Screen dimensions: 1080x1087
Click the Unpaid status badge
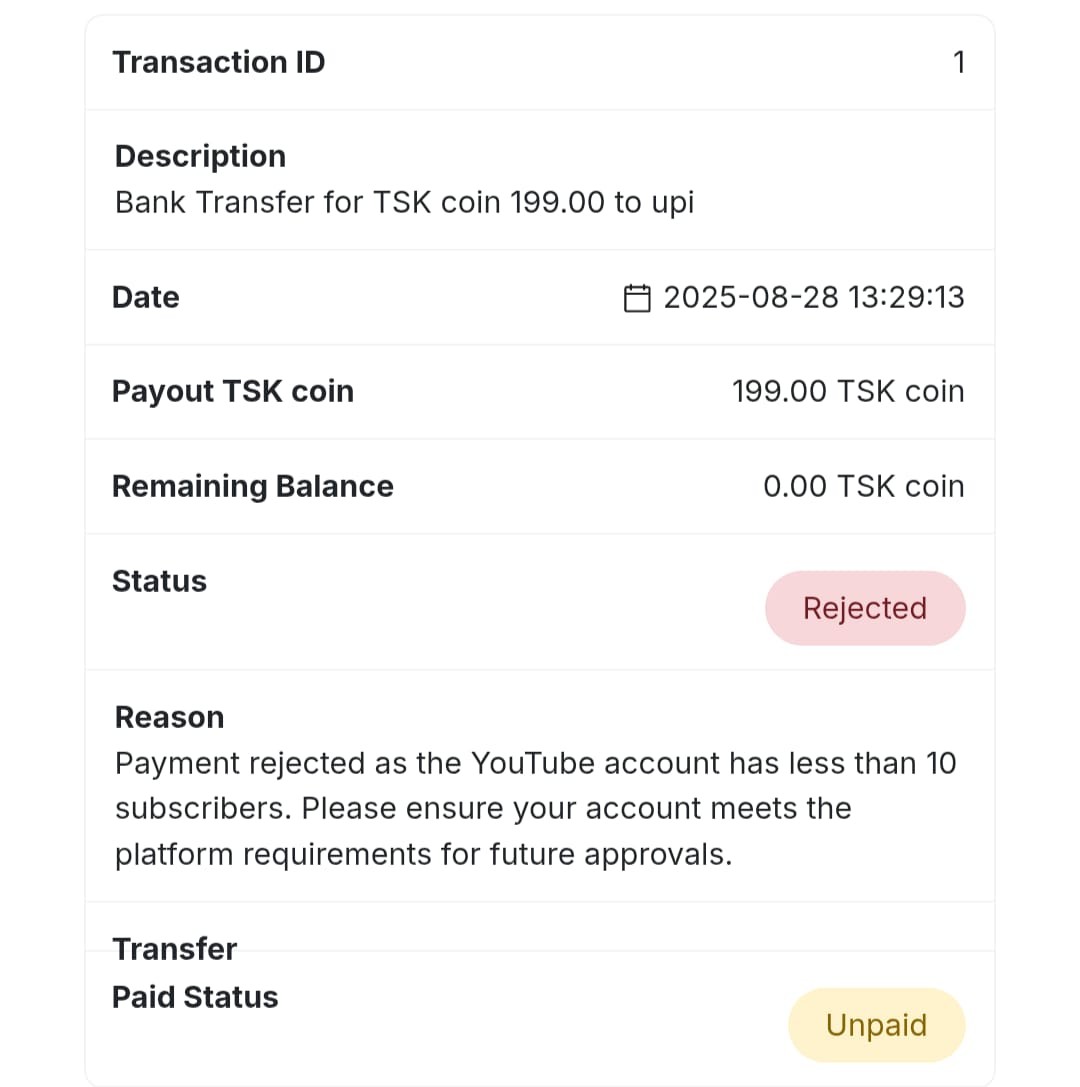(x=876, y=1025)
